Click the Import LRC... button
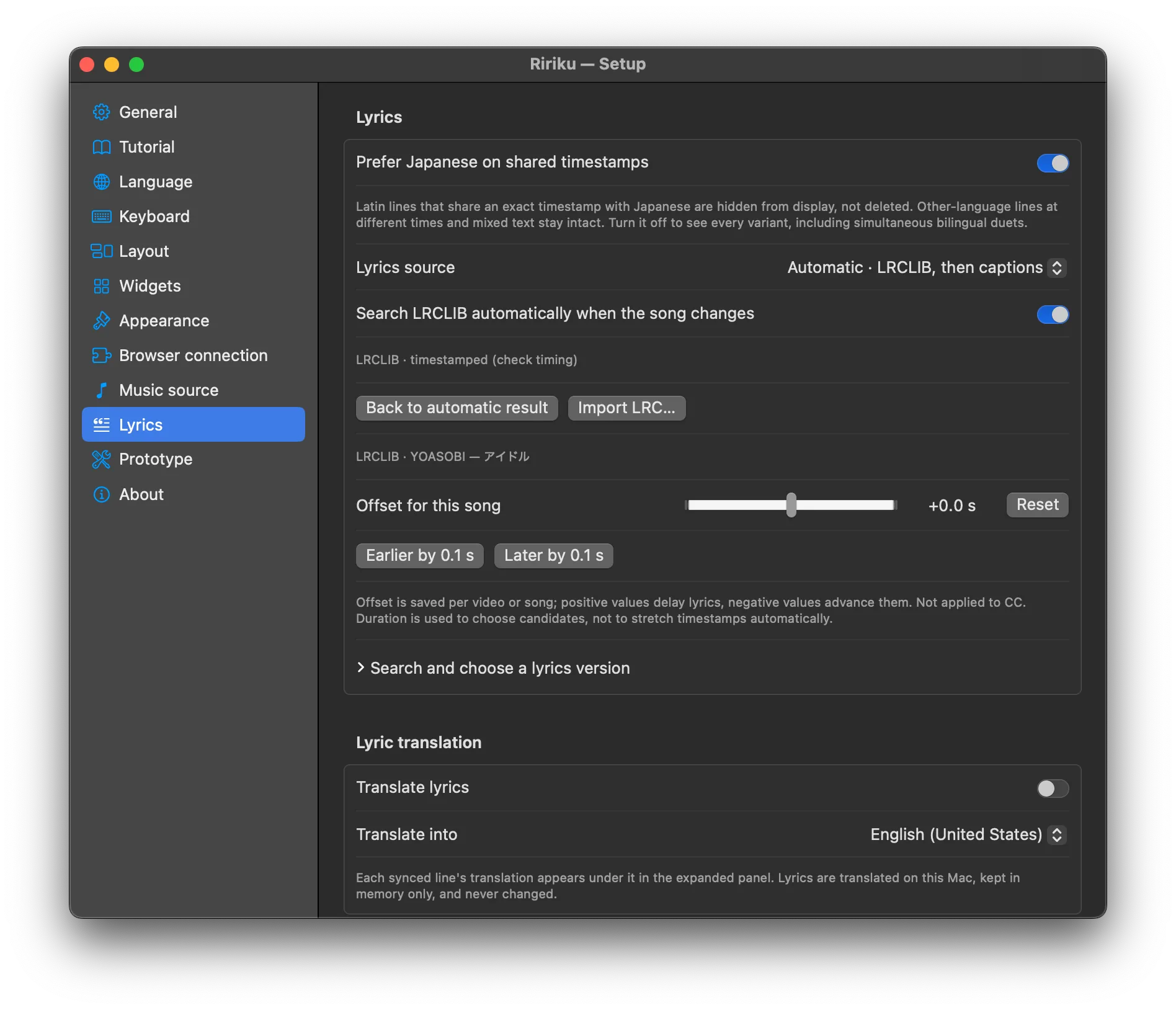This screenshot has width=1176, height=1010. pyautogui.click(x=626, y=408)
